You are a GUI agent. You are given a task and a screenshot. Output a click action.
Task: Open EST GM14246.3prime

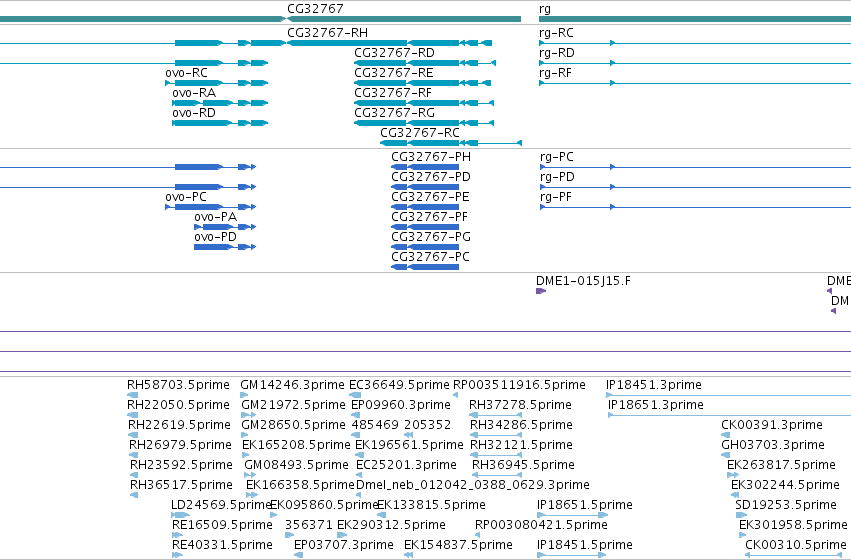[x=292, y=385]
